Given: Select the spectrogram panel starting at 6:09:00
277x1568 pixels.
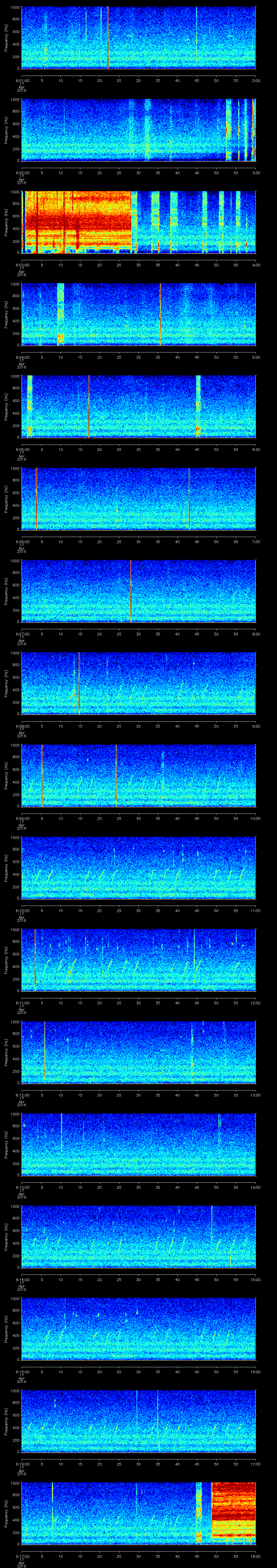Looking at the screenshot, I should pyautogui.click(x=138, y=775).
